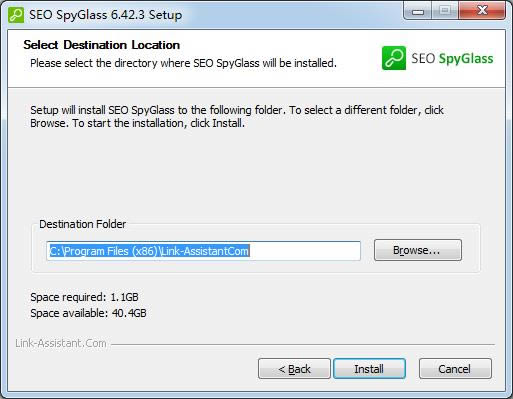Screen dimensions: 513x399
Task: Click inside the destination folder path field
Action: tap(203, 251)
